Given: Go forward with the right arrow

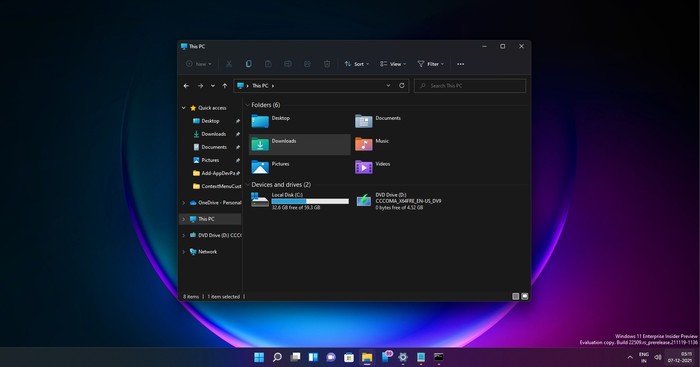Looking at the screenshot, I should [x=200, y=86].
